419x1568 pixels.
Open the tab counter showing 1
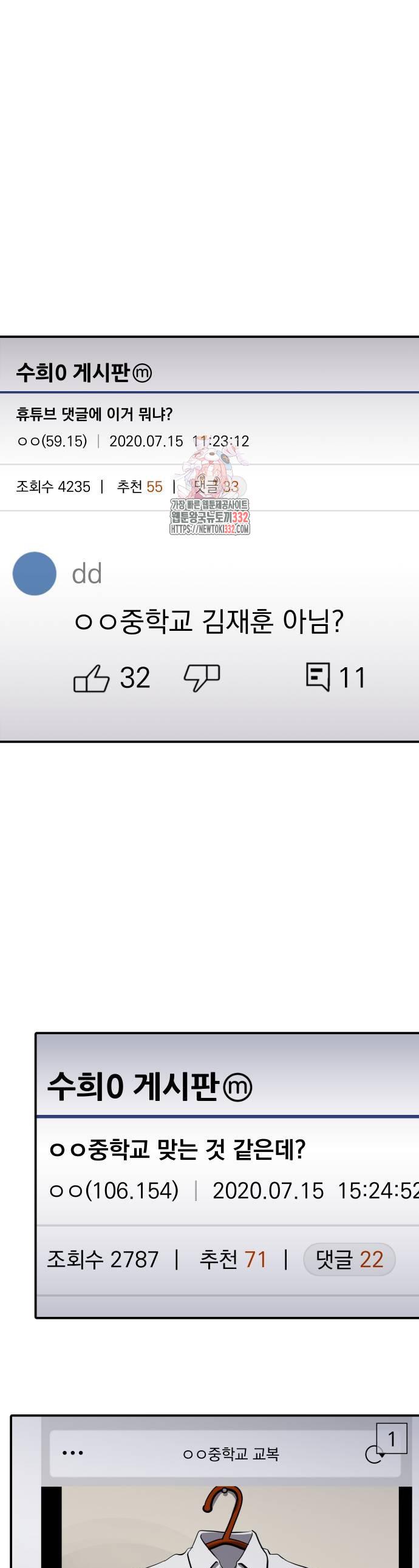point(392,1438)
